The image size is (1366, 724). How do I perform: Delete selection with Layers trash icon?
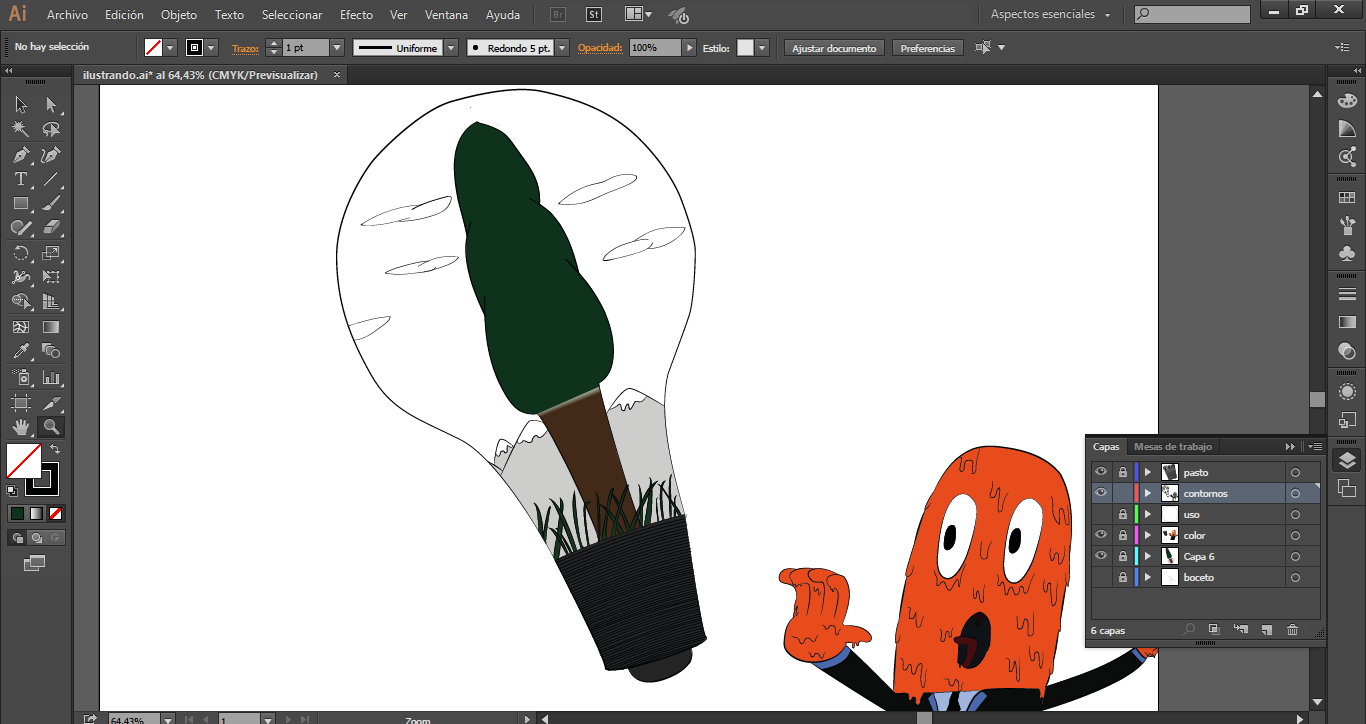(1292, 630)
